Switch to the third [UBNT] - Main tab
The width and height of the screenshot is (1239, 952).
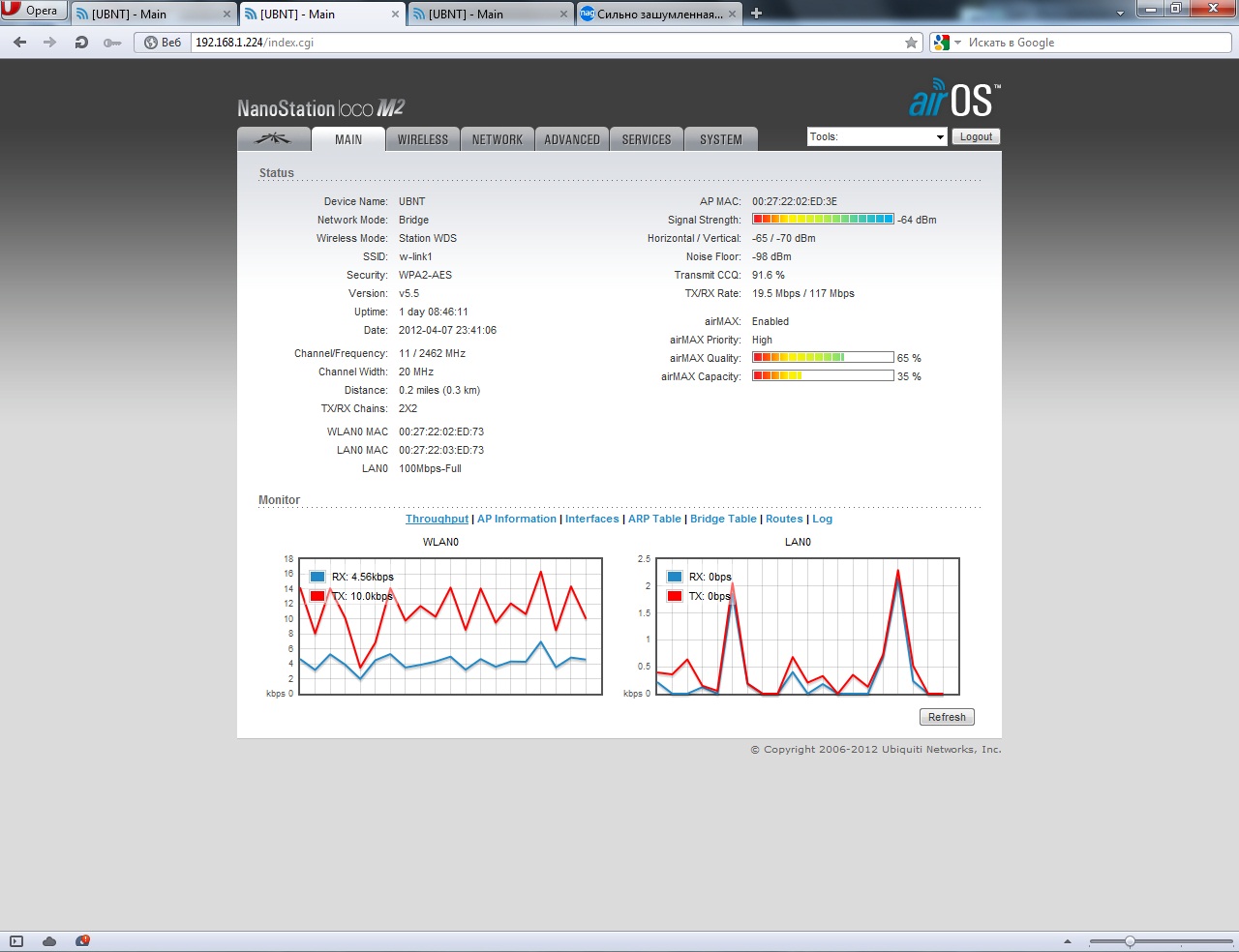coord(490,15)
